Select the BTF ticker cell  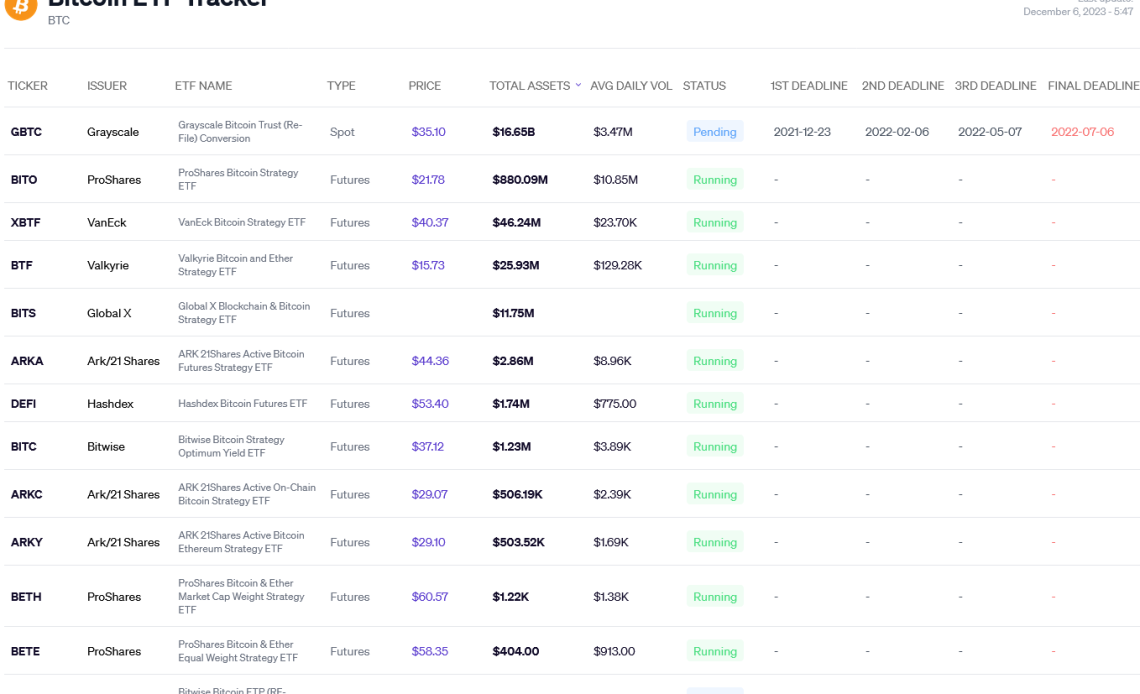pos(22,265)
